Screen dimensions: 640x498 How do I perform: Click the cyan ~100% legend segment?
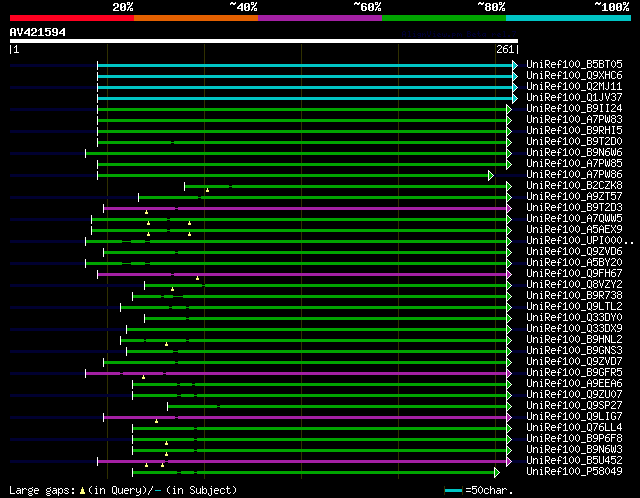(x=567, y=17)
